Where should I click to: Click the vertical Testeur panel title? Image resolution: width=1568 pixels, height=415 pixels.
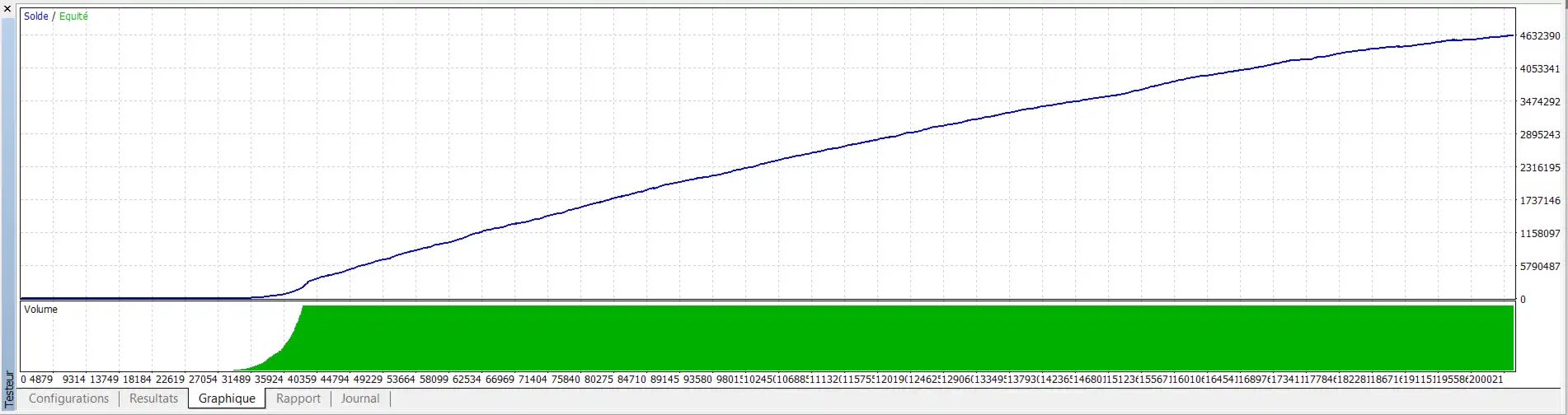click(x=9, y=389)
